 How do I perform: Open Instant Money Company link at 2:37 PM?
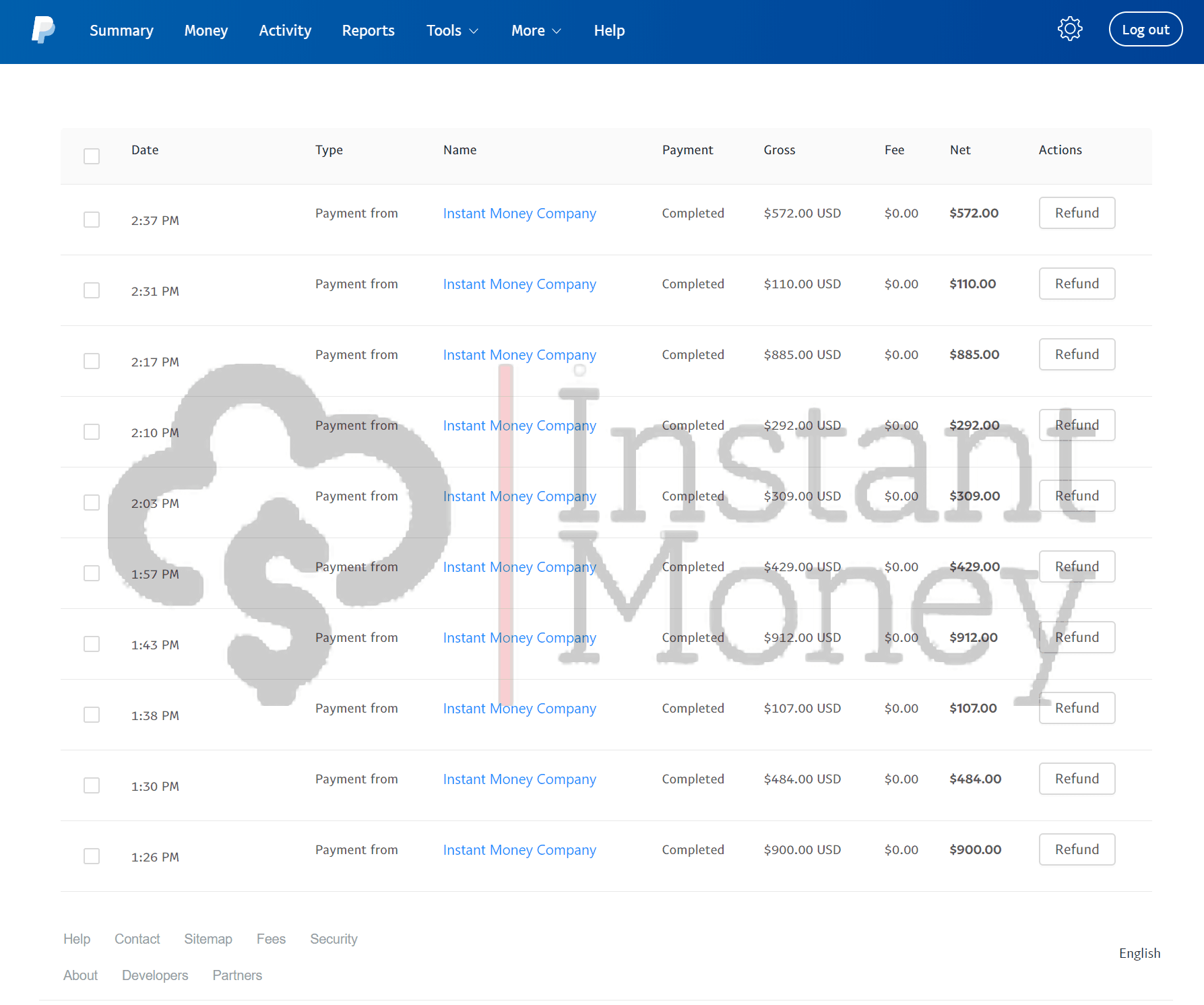(x=519, y=214)
